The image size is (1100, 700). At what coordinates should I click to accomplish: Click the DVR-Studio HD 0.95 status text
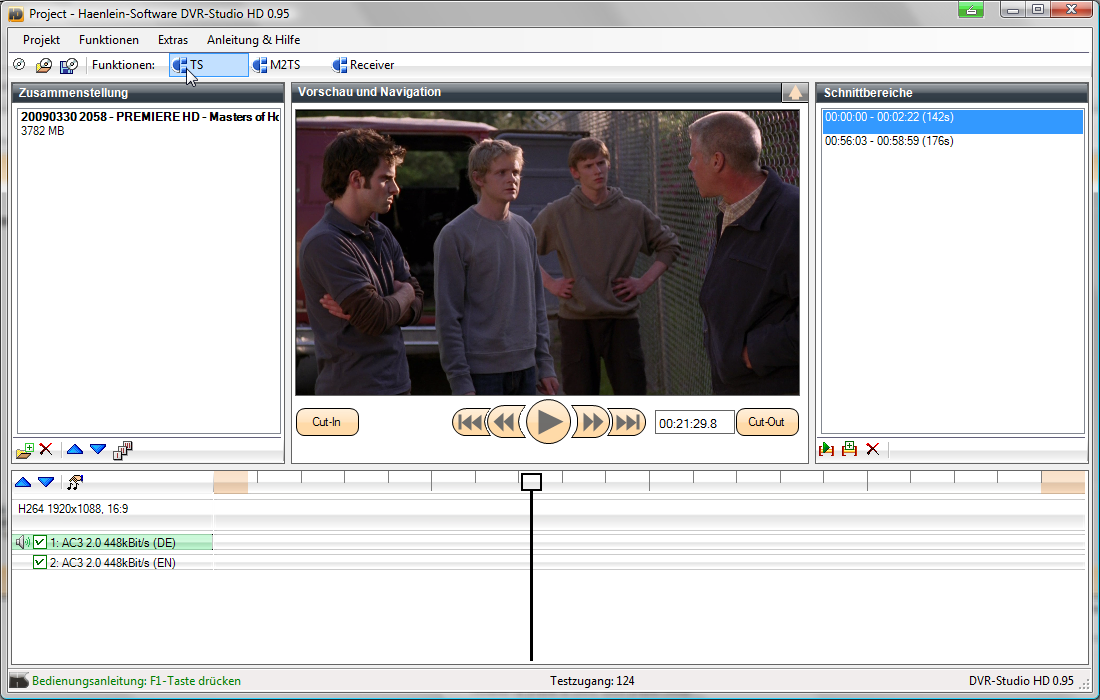pyautogui.click(x=1021, y=681)
